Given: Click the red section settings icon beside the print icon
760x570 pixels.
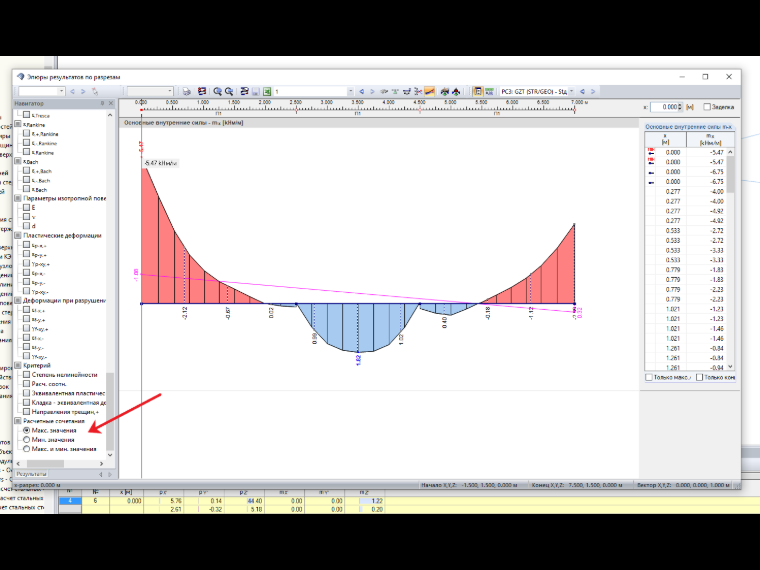Looking at the screenshot, I should pos(202,92).
